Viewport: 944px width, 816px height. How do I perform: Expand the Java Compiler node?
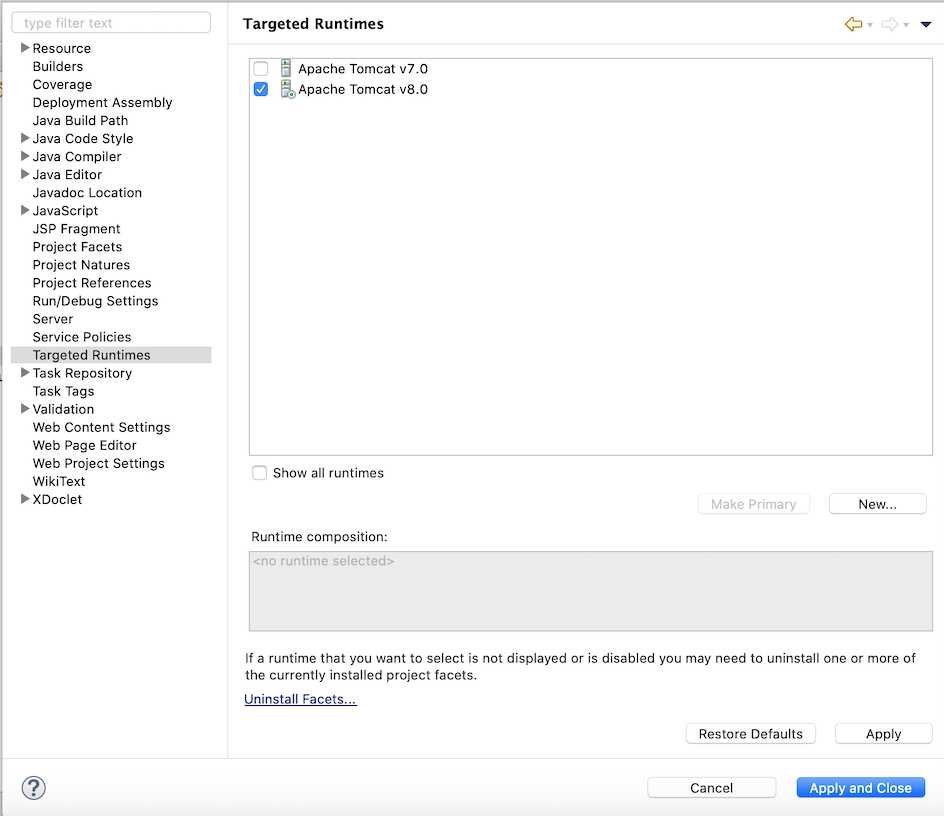[x=25, y=156]
